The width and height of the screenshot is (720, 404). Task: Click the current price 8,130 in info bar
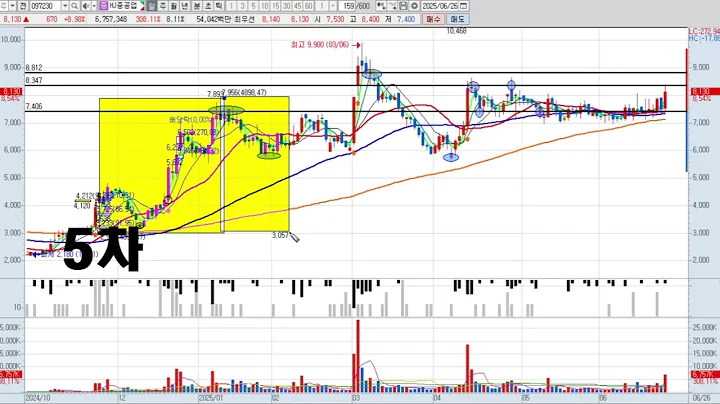pos(12,19)
